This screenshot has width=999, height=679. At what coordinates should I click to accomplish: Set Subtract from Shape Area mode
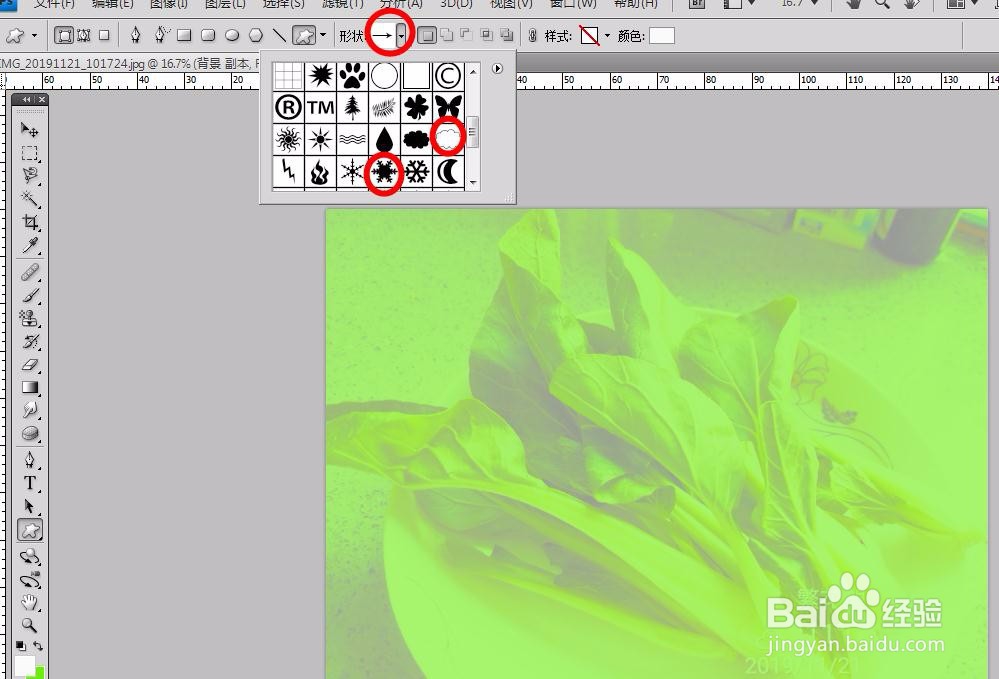coord(466,35)
